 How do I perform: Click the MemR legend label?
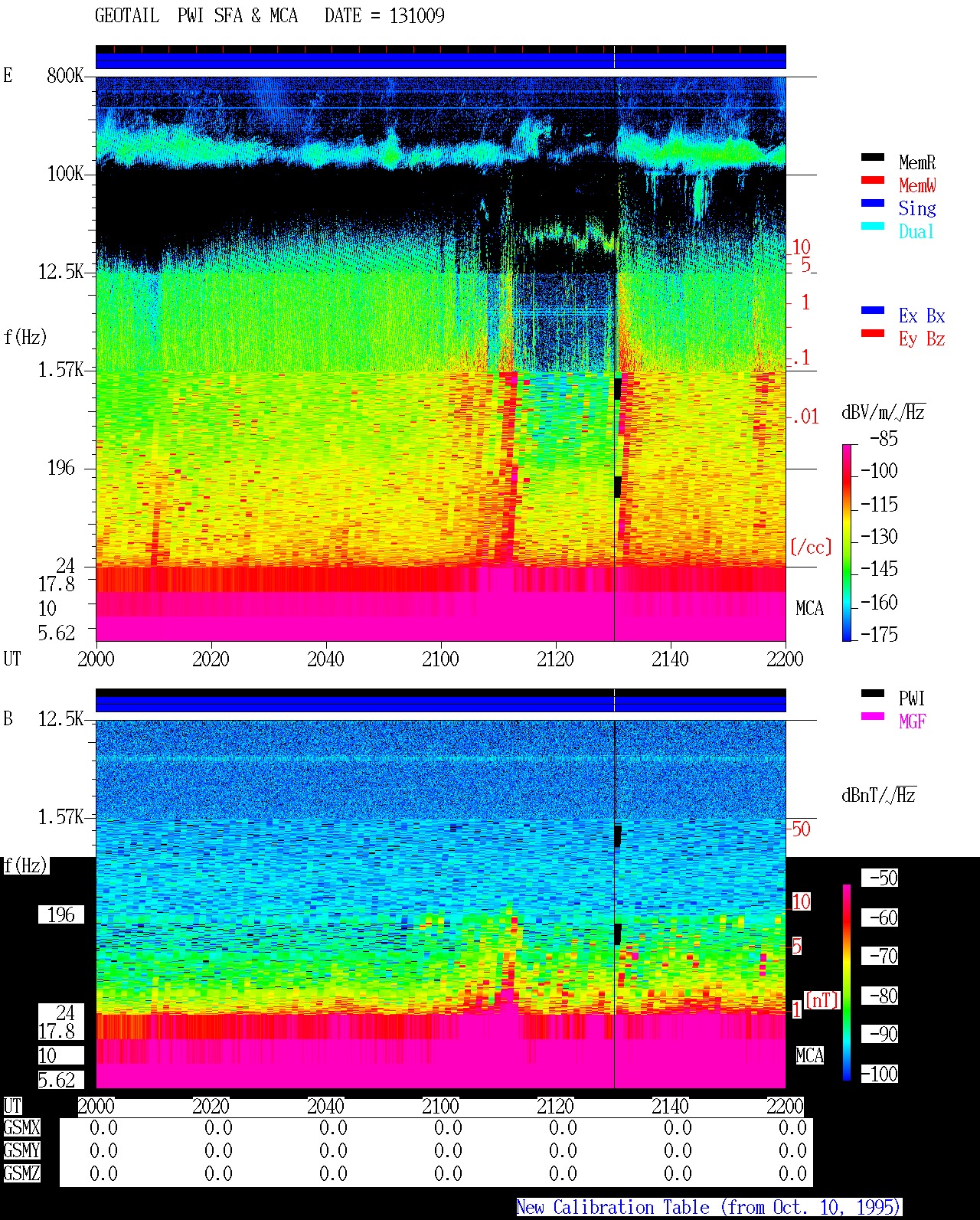[917, 162]
